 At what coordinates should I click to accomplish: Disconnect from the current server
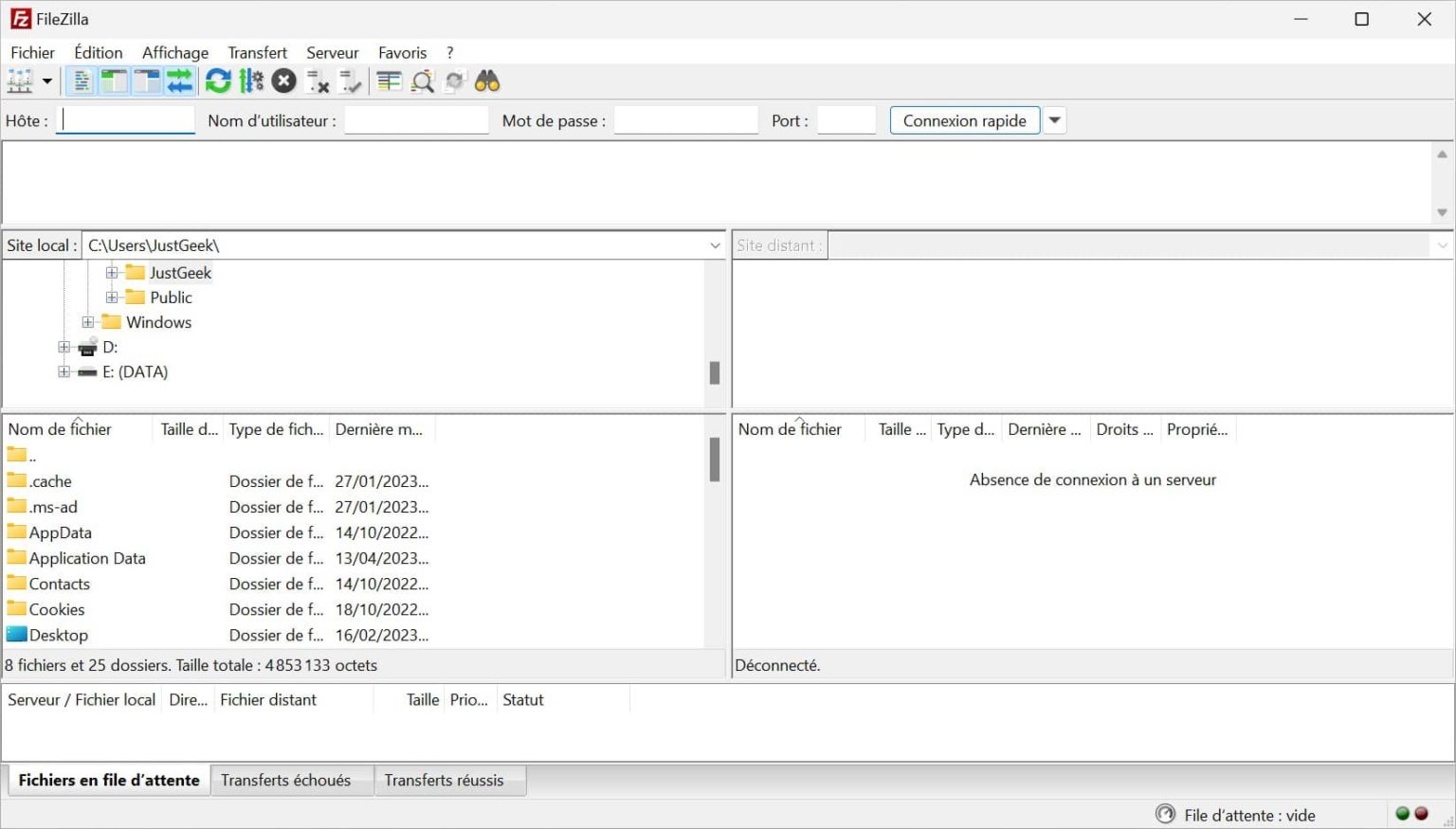coord(318,81)
